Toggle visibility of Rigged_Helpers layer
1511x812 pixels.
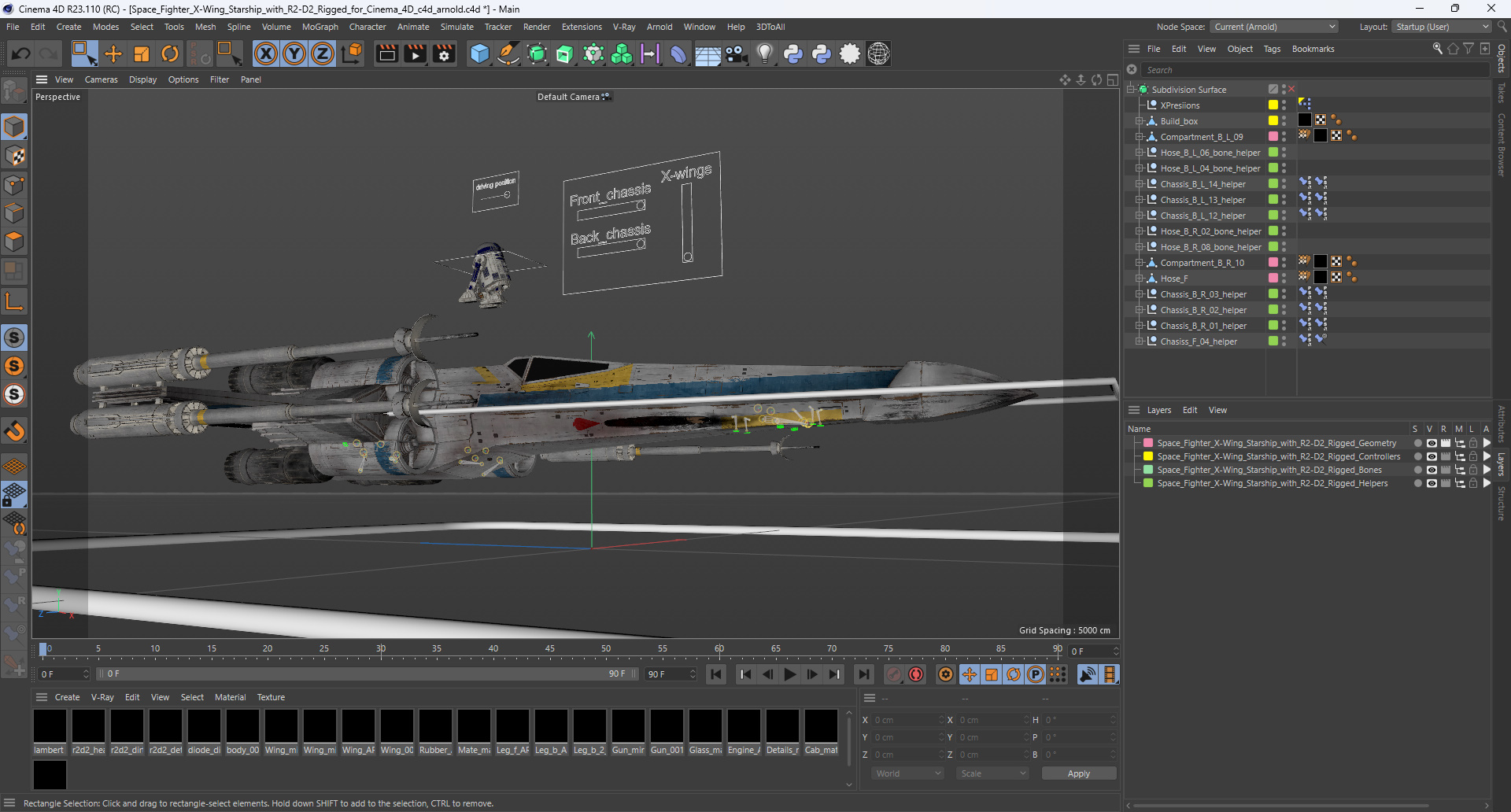click(x=1432, y=483)
